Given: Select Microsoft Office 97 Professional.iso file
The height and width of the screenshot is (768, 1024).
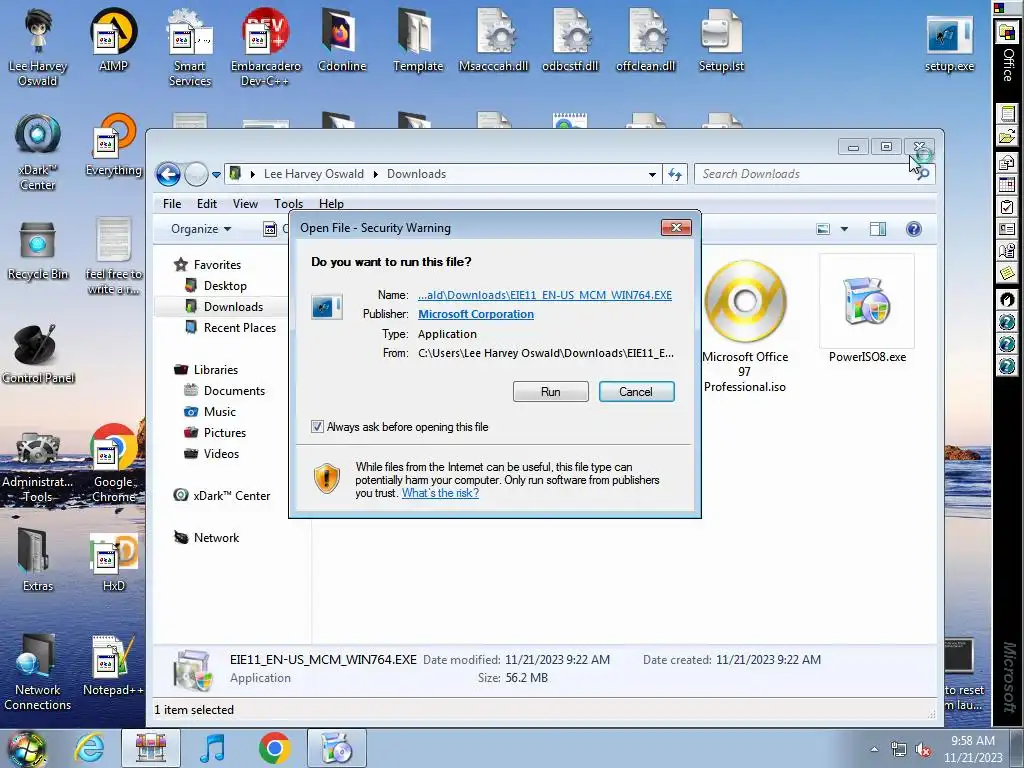Looking at the screenshot, I should coord(745,327).
